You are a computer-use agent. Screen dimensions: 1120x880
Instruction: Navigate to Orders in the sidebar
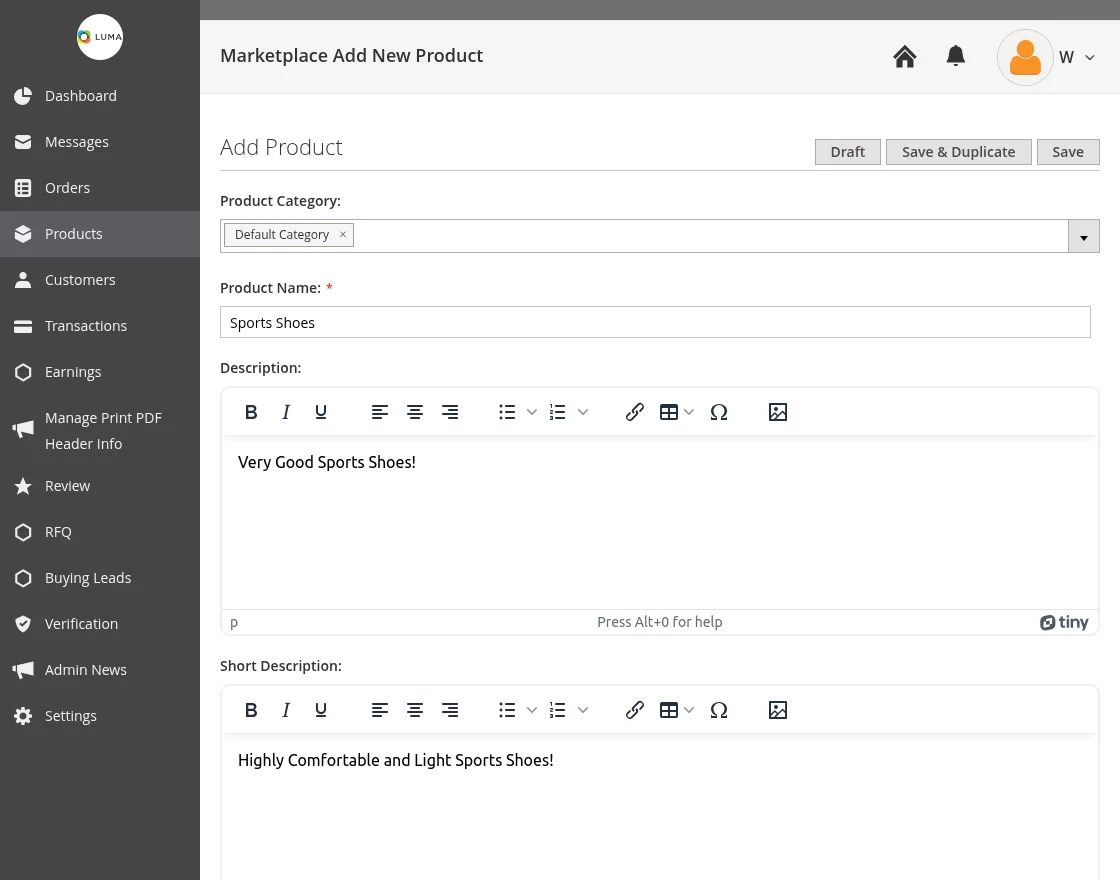[x=67, y=187]
